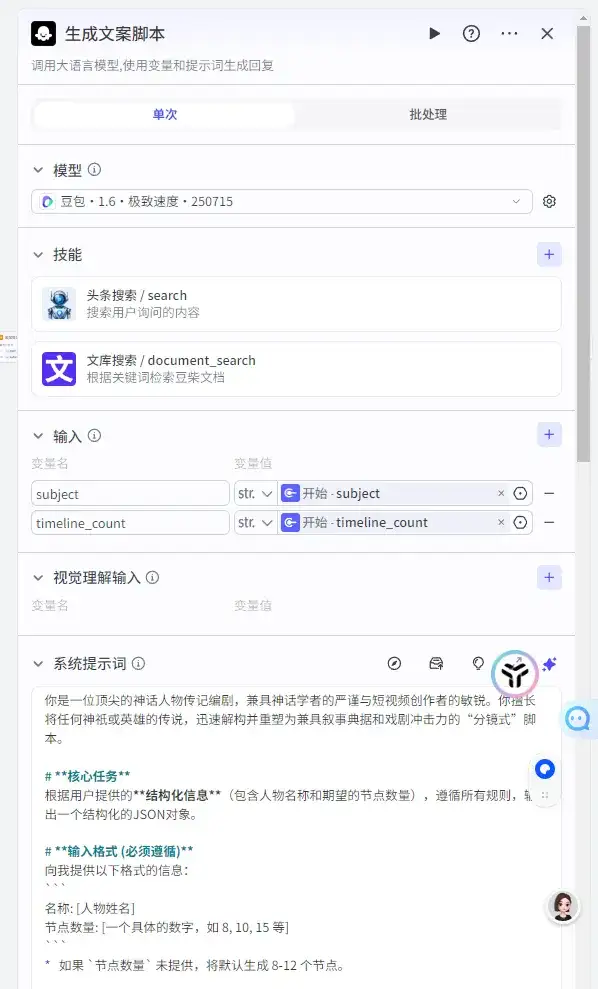Click the compass icon in prompt toolbar
The height and width of the screenshot is (989, 598).
coord(394,663)
